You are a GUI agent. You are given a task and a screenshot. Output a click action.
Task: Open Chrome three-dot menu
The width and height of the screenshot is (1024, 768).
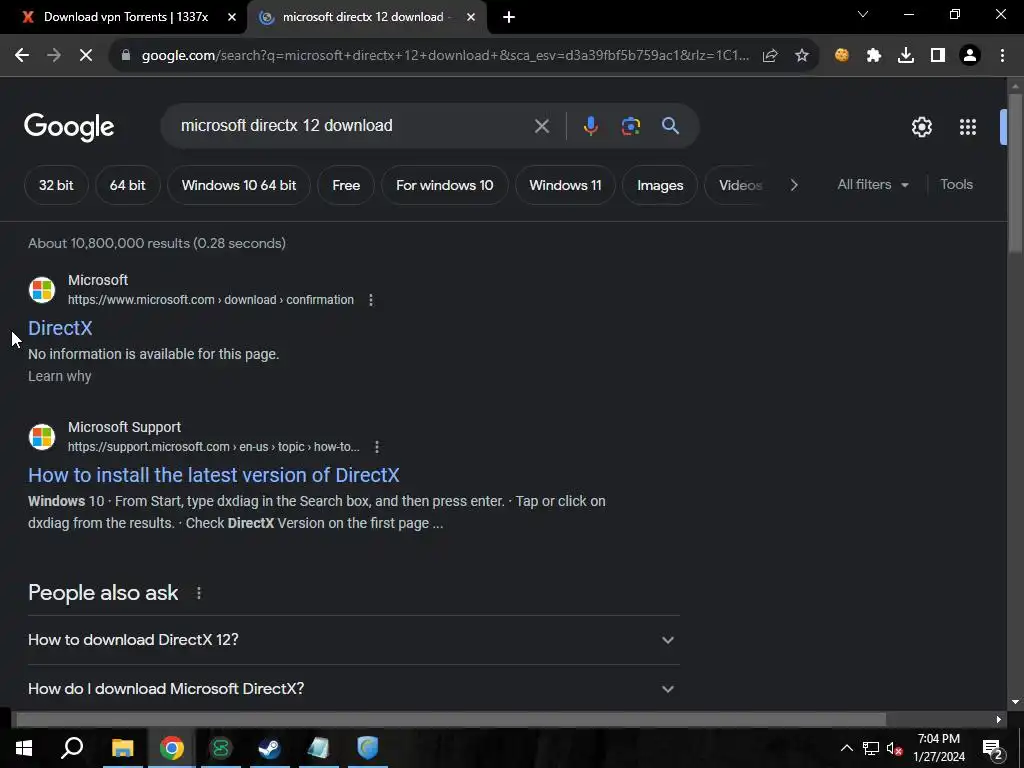pos(1002,56)
